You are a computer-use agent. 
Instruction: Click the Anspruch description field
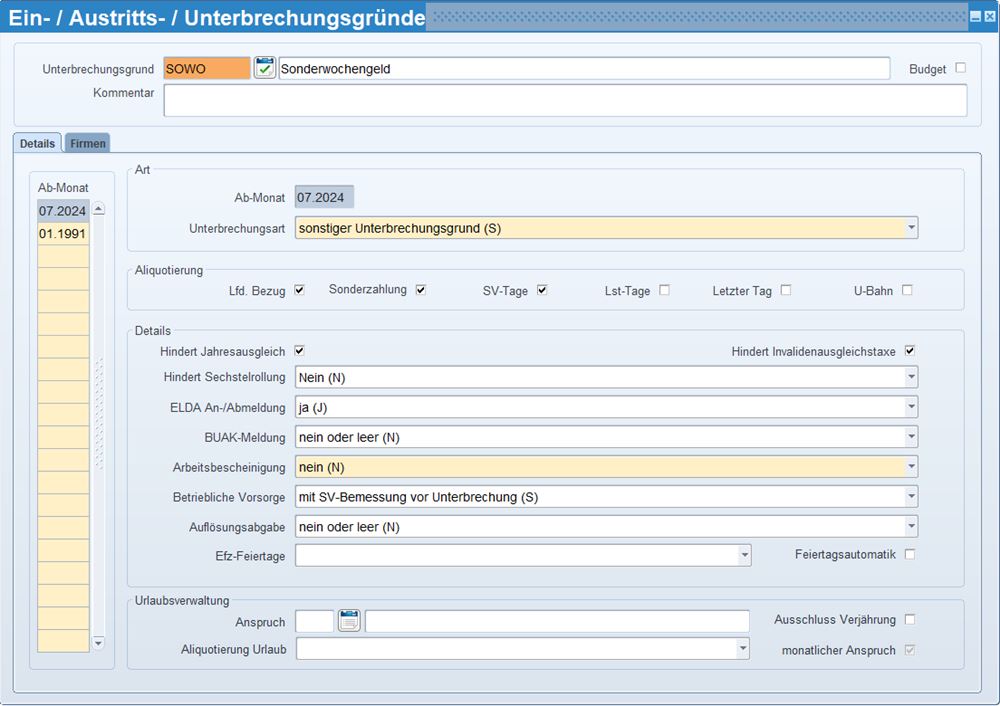click(x=557, y=621)
